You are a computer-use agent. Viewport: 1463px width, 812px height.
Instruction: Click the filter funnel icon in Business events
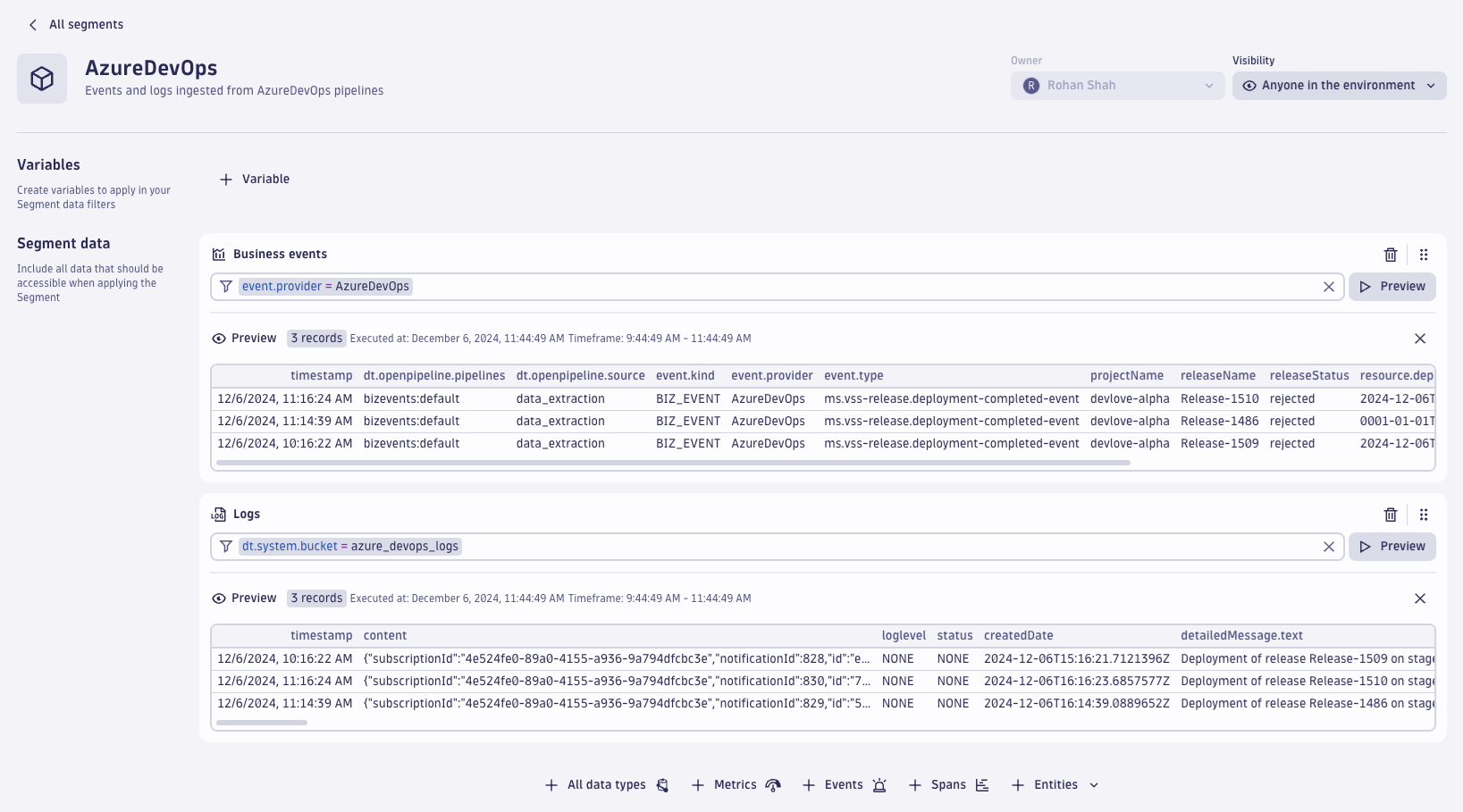225,286
